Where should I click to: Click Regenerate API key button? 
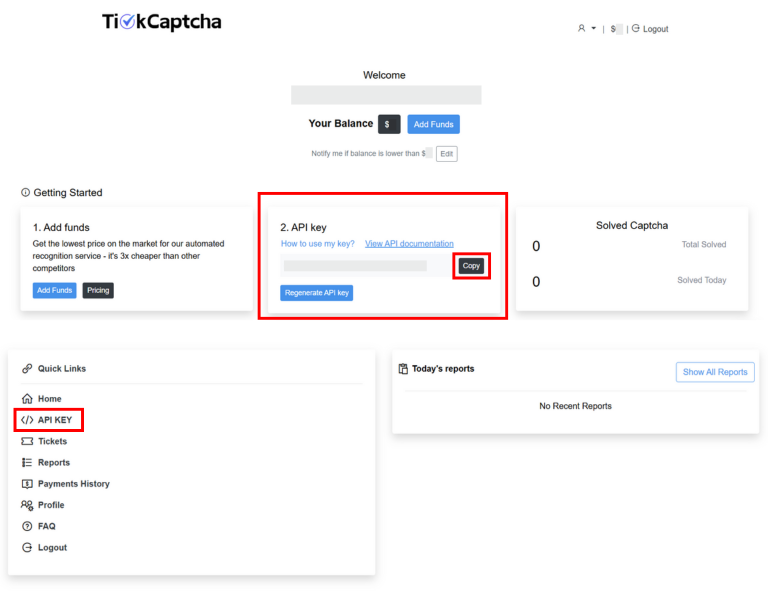316,293
